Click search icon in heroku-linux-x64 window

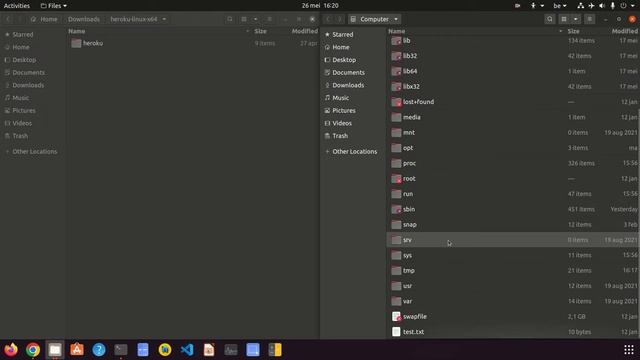pos(230,19)
